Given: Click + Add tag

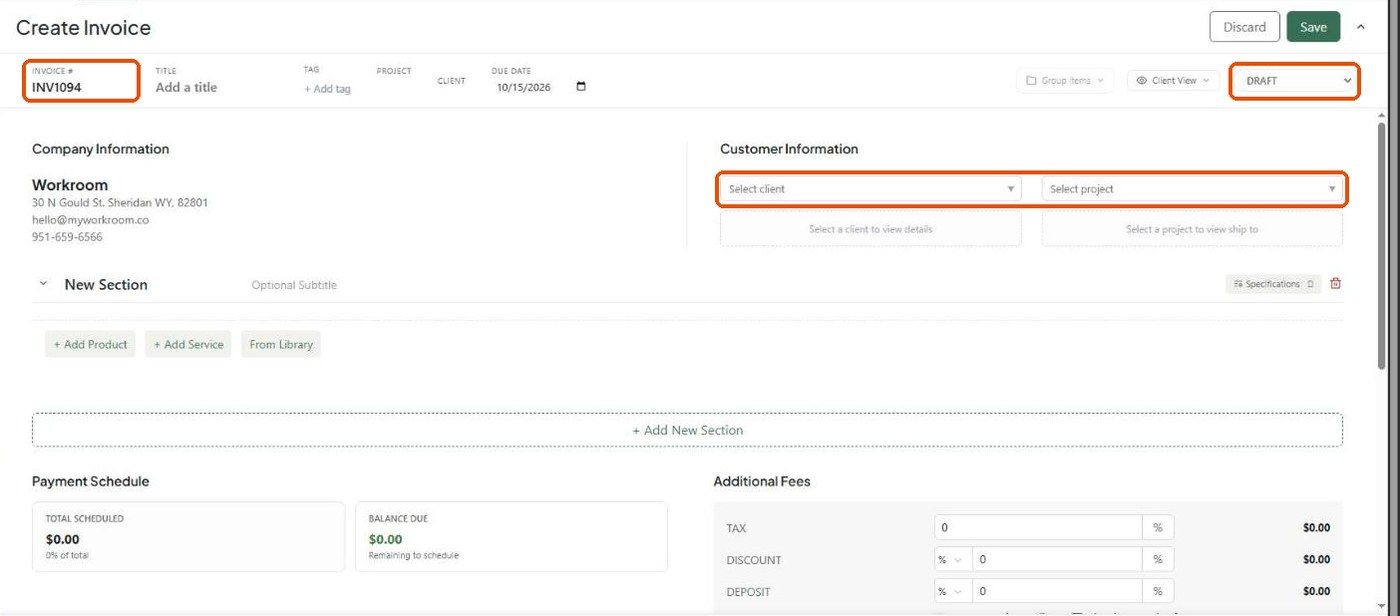Looking at the screenshot, I should pos(327,89).
